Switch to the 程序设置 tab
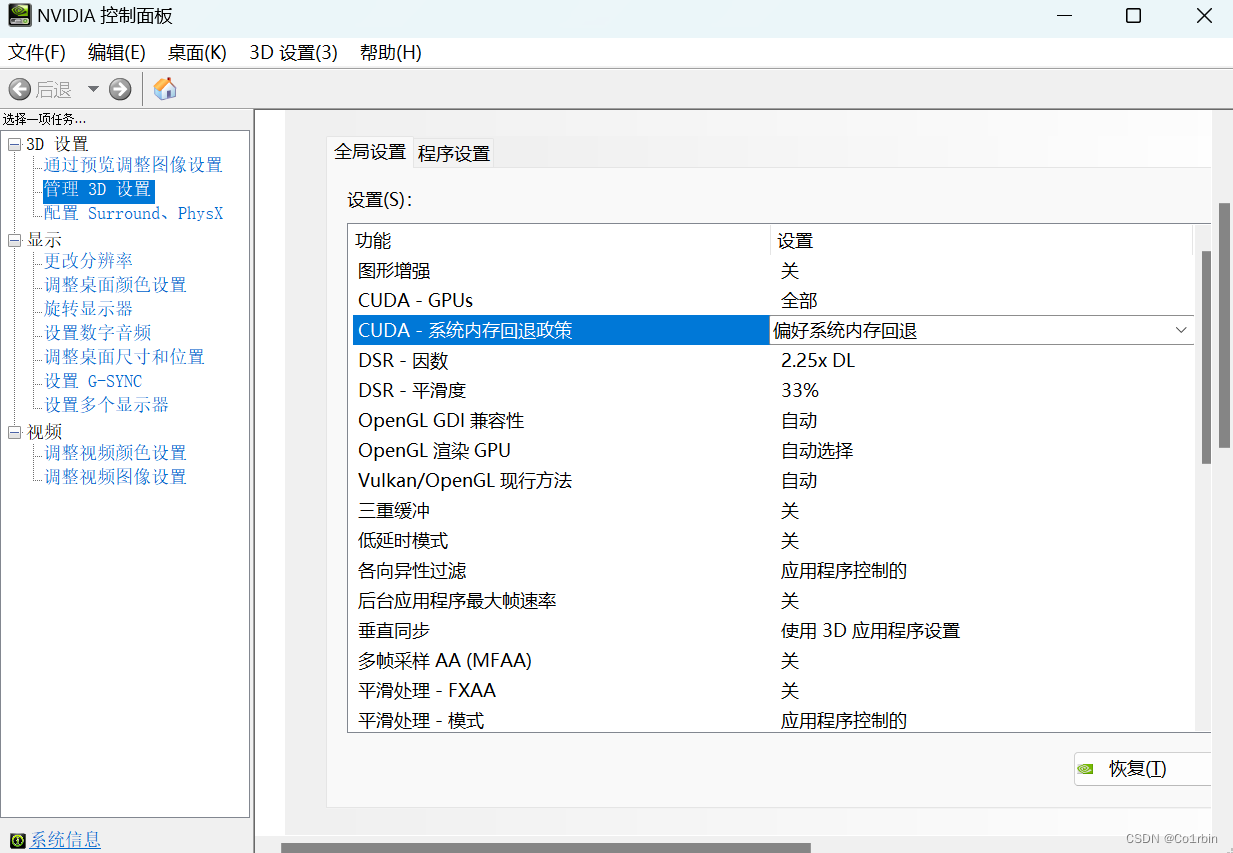Screen dimensions: 1233x853 click(x=454, y=154)
